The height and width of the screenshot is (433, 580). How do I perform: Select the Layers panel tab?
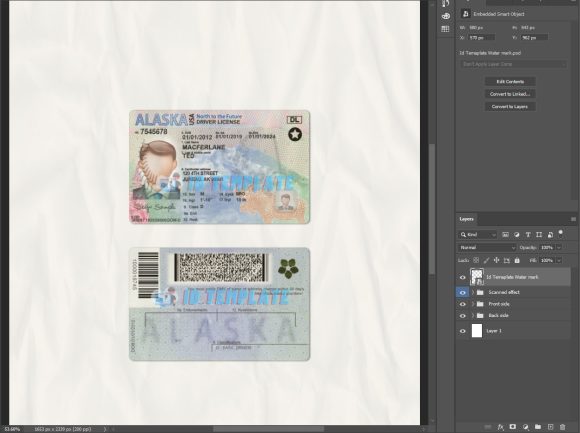tap(466, 219)
